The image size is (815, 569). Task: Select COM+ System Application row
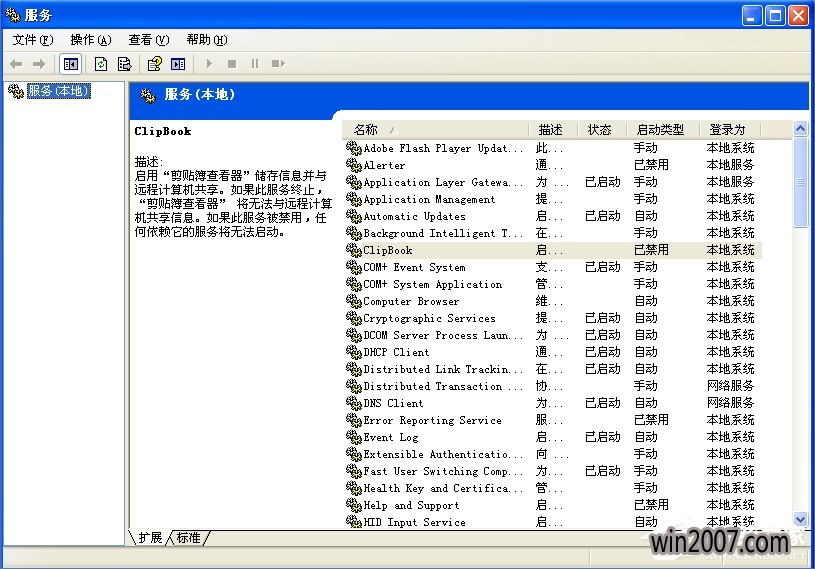pos(553,284)
